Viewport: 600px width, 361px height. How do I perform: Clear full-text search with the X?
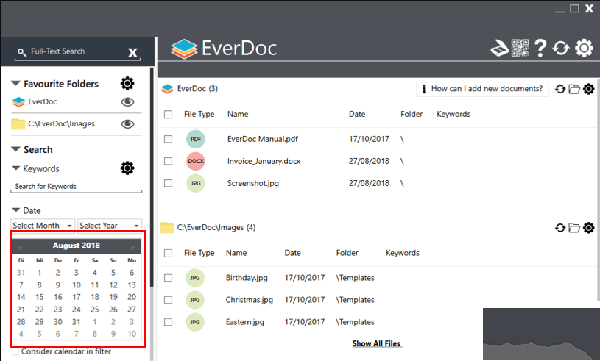tap(133, 52)
